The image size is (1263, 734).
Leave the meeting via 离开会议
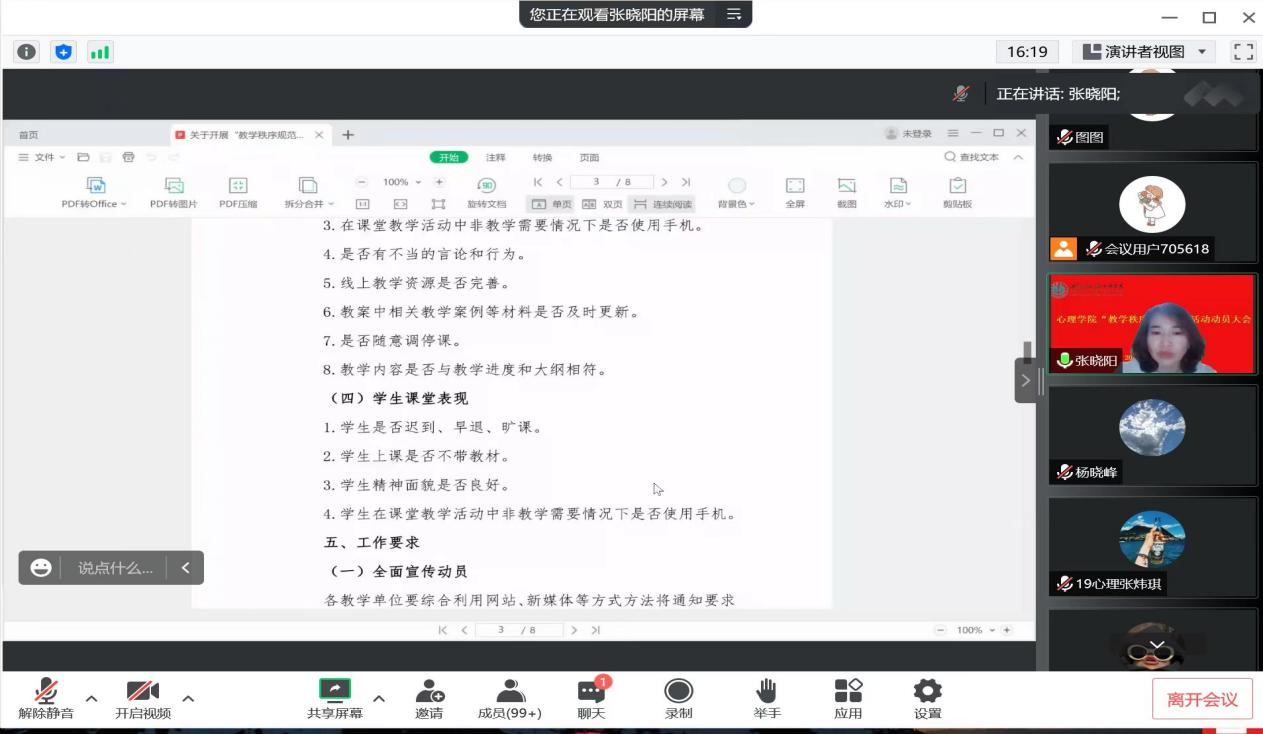1202,699
